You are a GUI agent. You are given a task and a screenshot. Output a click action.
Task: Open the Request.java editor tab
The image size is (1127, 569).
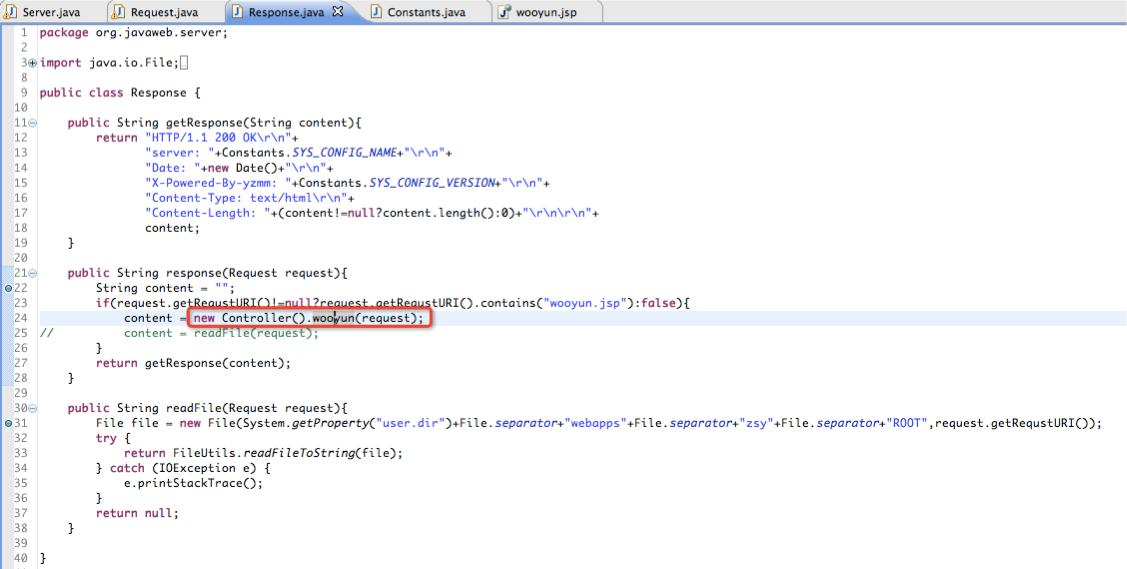click(x=164, y=12)
